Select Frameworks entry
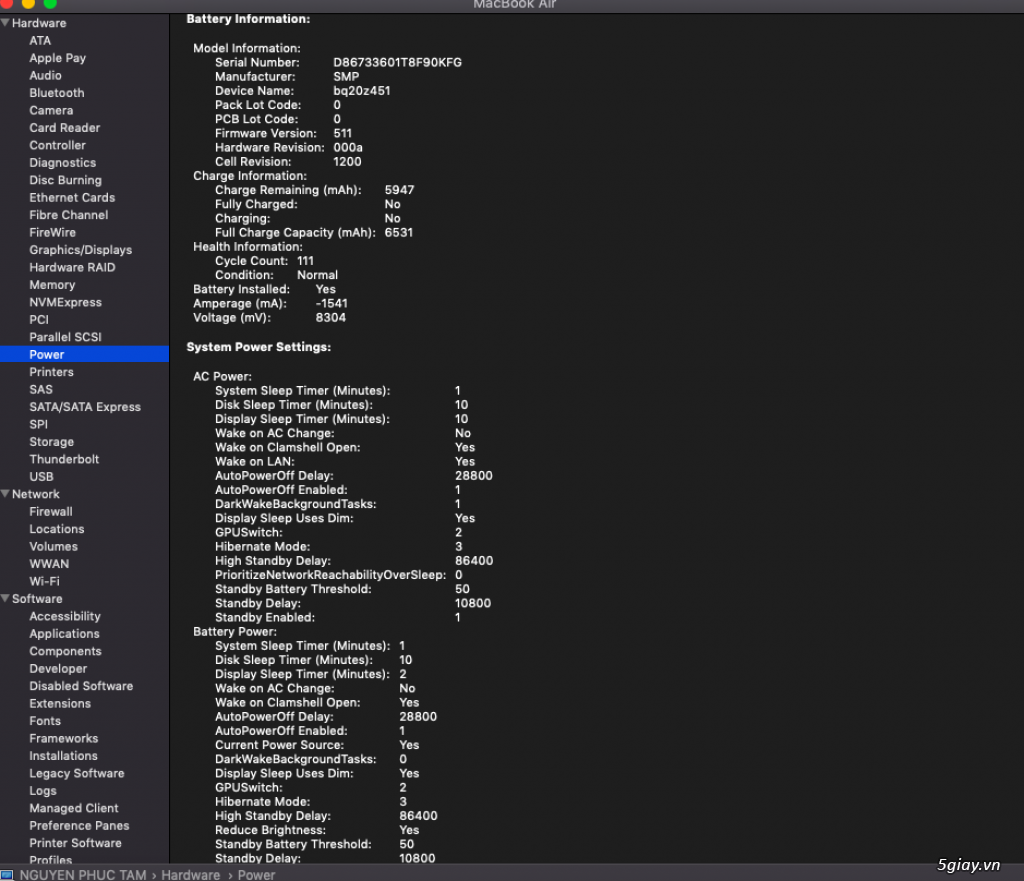This screenshot has height=881, width=1024. pos(63,738)
